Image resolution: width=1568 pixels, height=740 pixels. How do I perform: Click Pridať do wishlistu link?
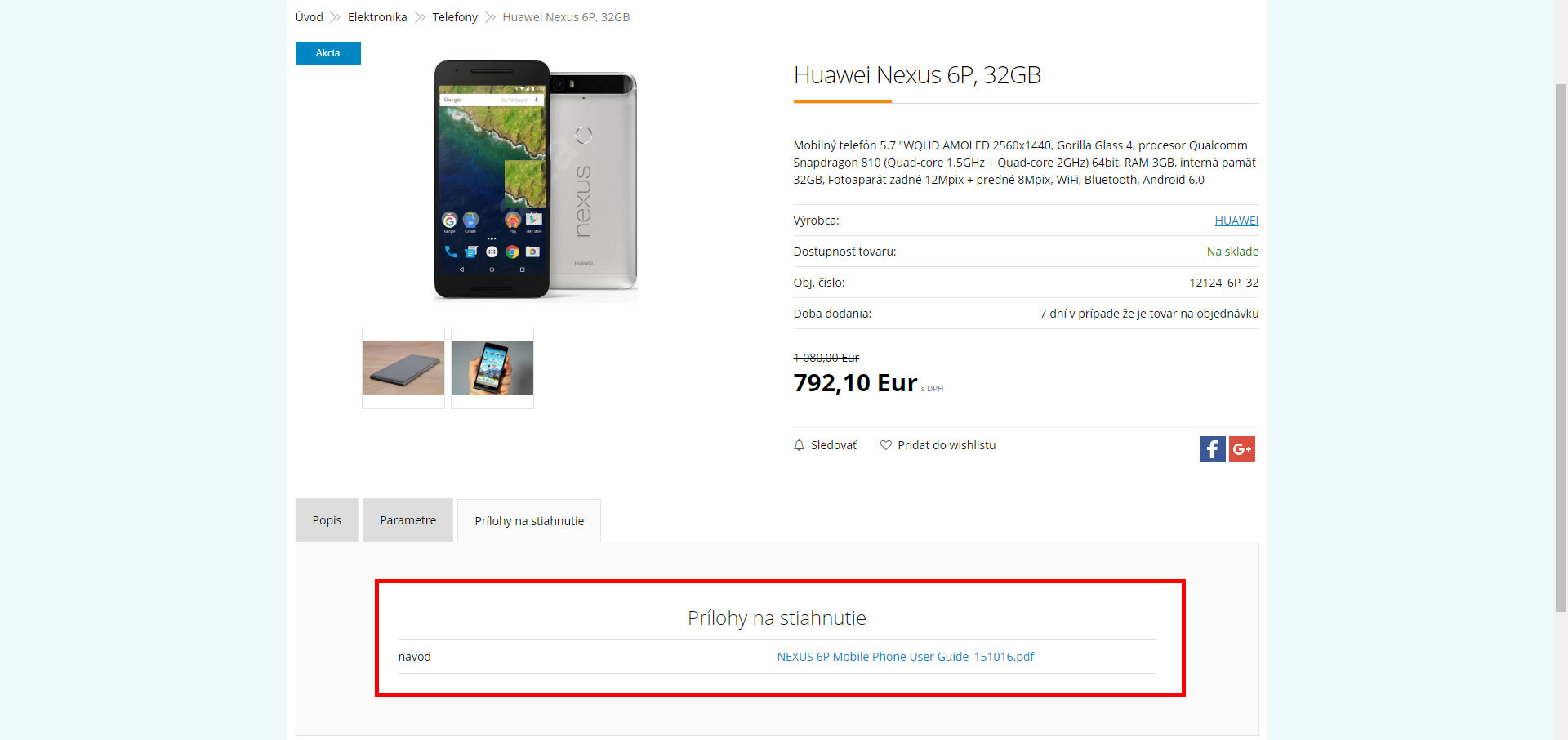click(x=947, y=445)
